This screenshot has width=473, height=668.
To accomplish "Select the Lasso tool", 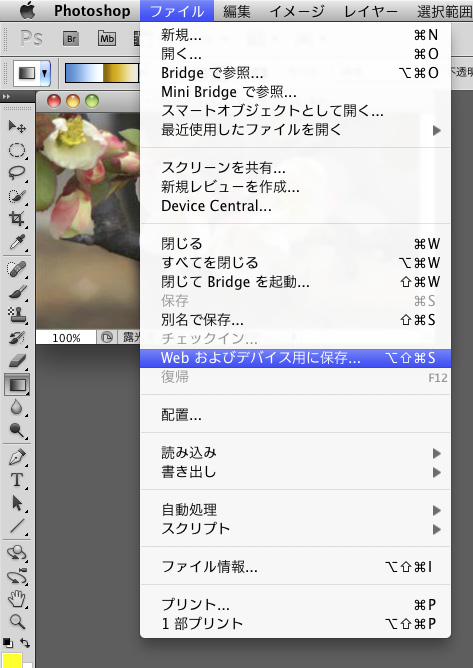I will pyautogui.click(x=17, y=173).
